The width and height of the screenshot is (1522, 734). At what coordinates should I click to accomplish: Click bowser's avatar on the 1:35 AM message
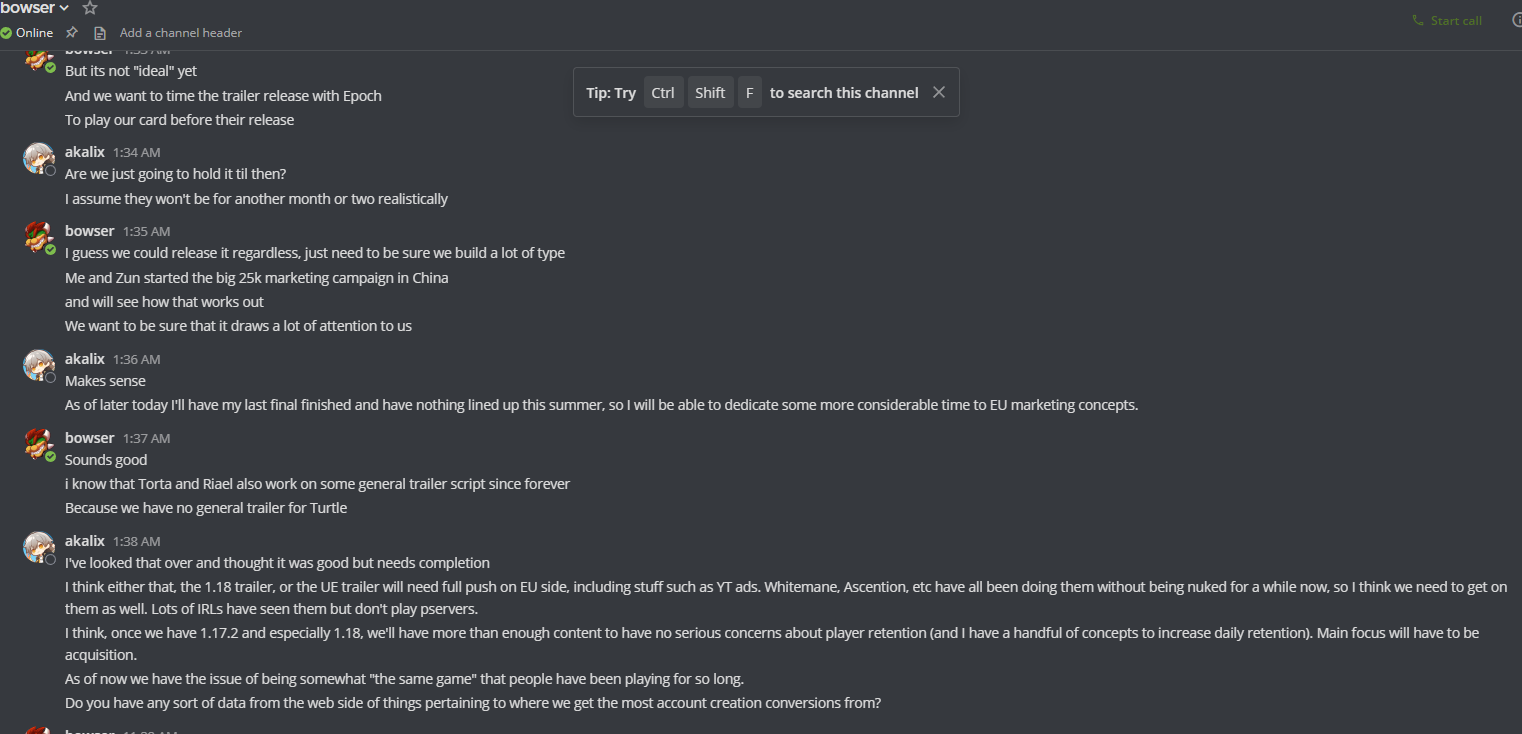point(38,237)
